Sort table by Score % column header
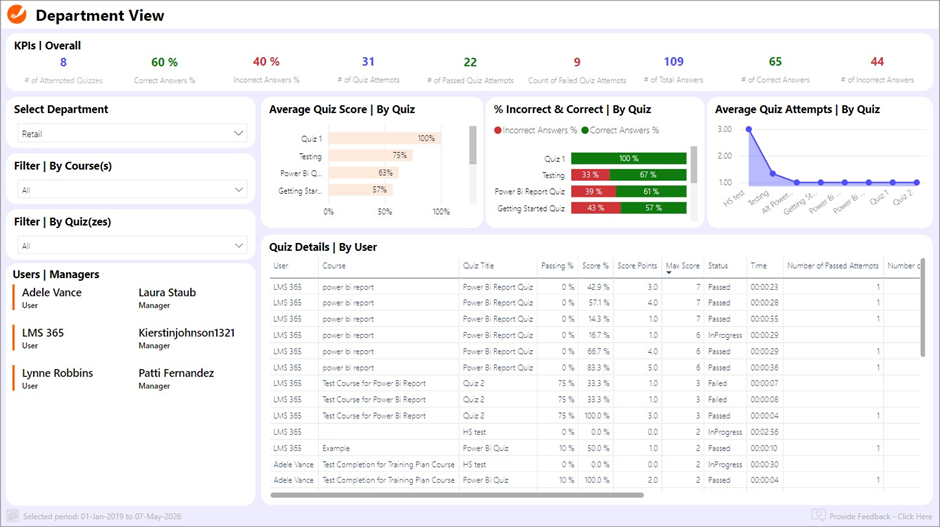Screen dimensions: 940x527 (594, 266)
